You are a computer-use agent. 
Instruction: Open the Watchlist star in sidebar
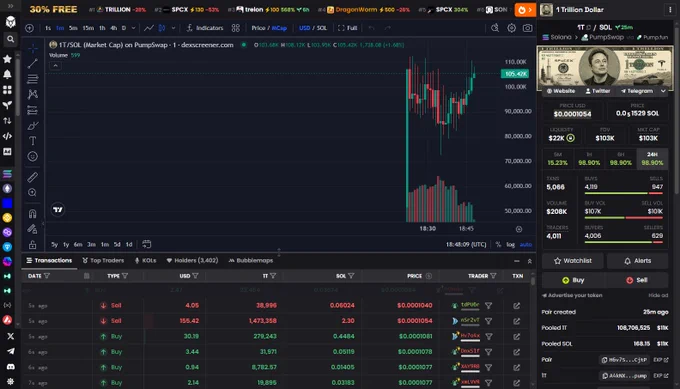[7, 59]
